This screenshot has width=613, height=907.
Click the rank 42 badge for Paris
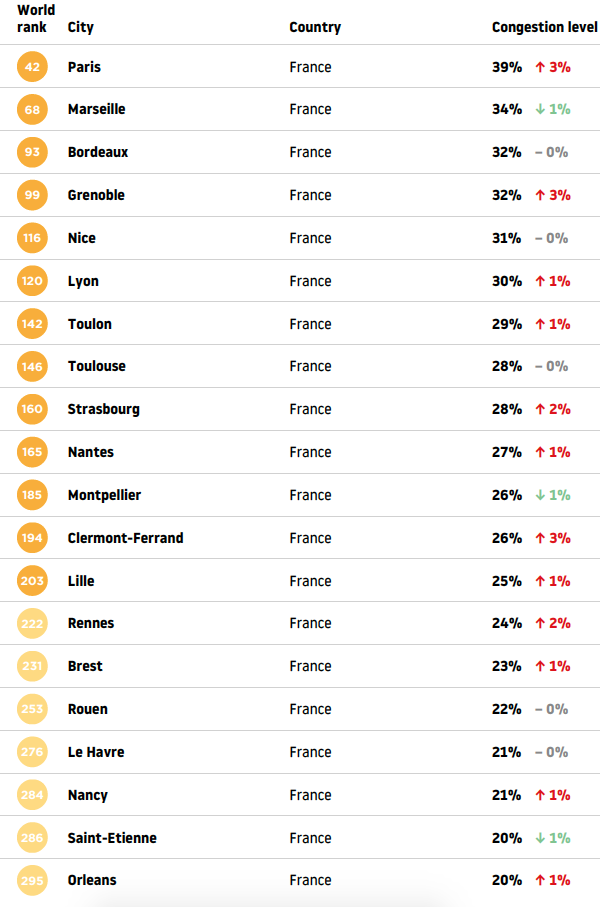coord(32,67)
